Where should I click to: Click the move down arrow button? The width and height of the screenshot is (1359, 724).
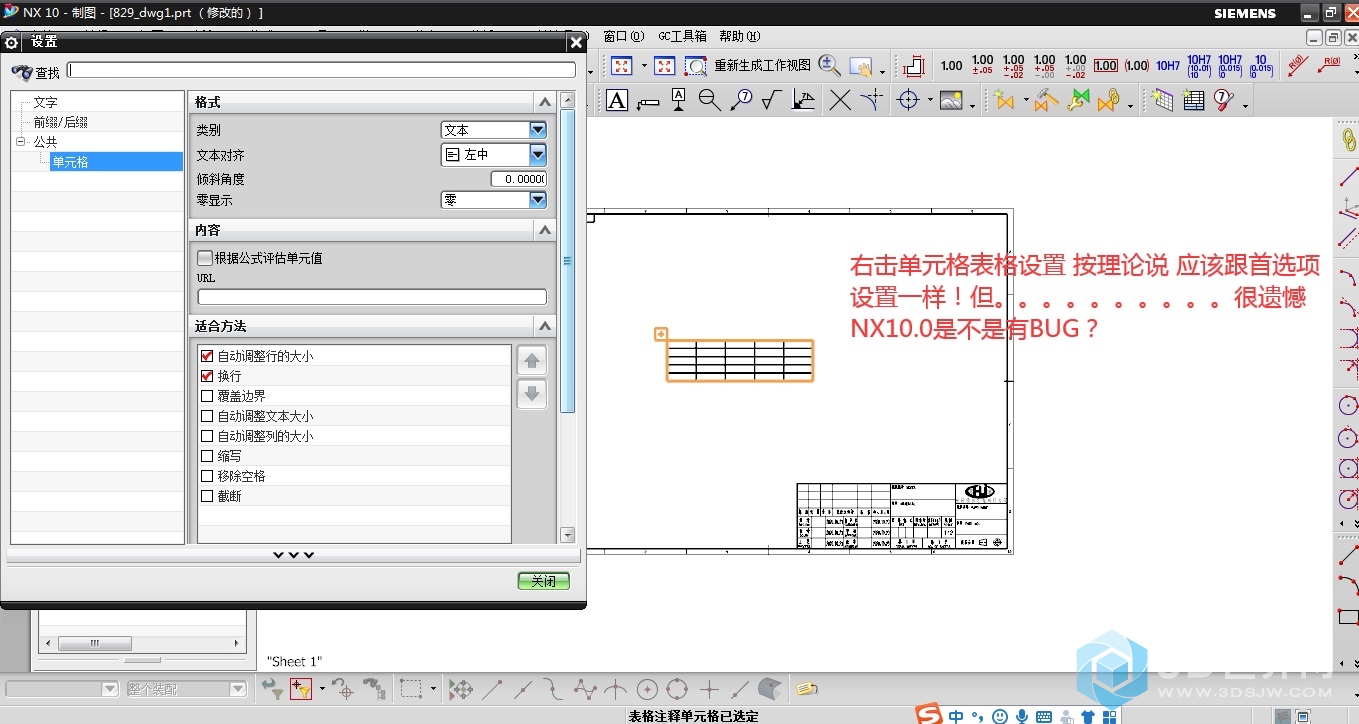click(532, 394)
